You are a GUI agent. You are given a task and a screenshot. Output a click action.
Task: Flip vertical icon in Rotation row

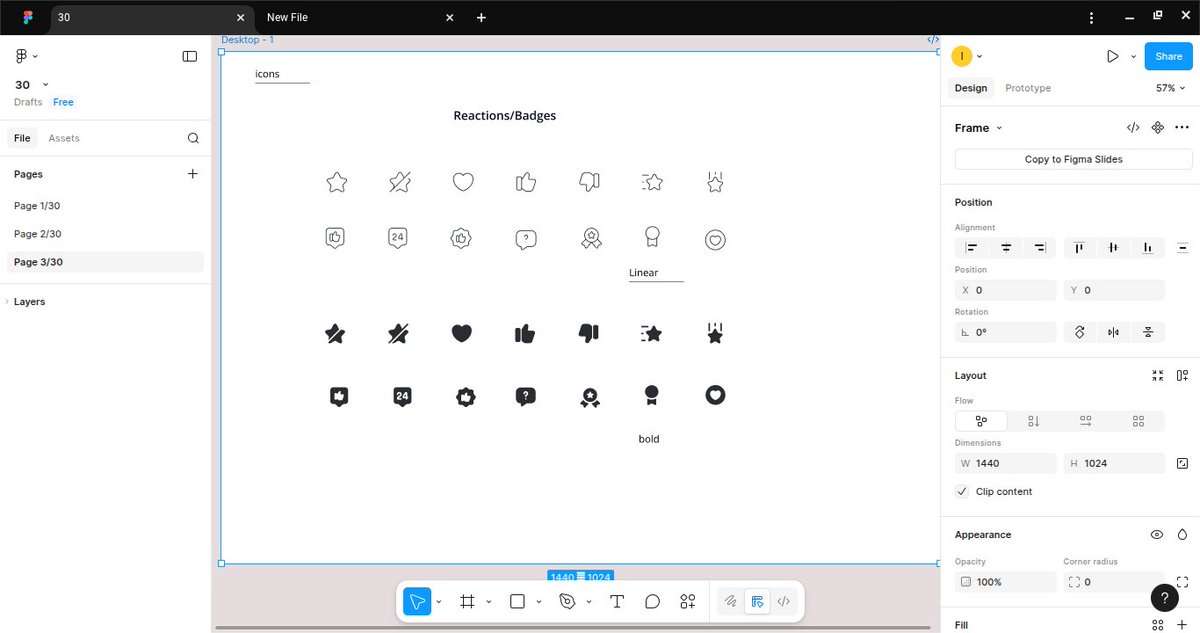tap(1148, 332)
